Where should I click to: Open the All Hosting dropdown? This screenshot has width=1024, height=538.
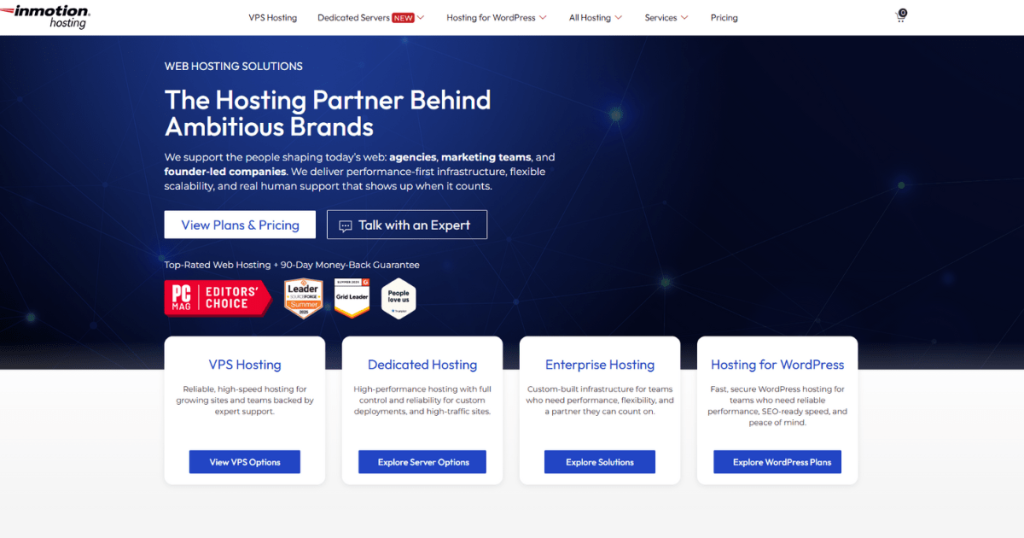click(595, 18)
